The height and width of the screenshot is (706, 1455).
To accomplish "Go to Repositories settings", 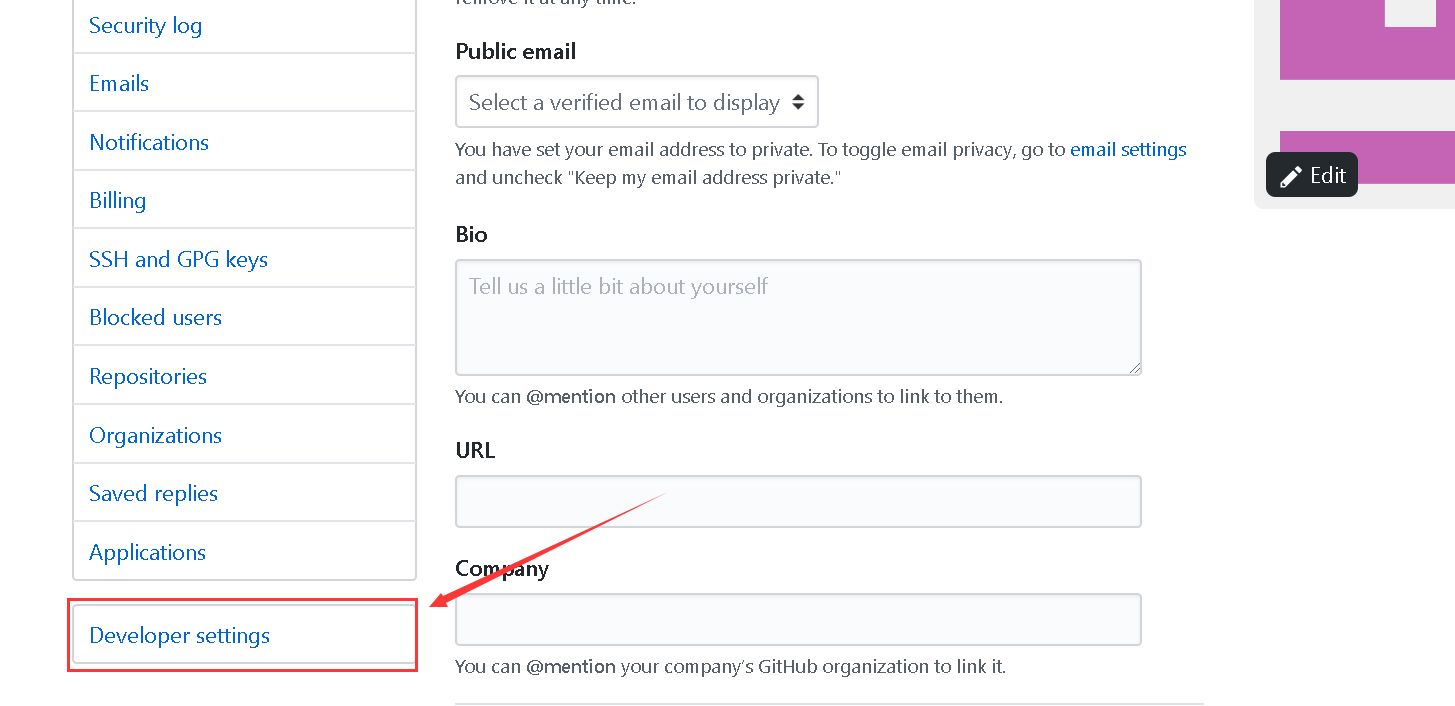I will click(244, 376).
